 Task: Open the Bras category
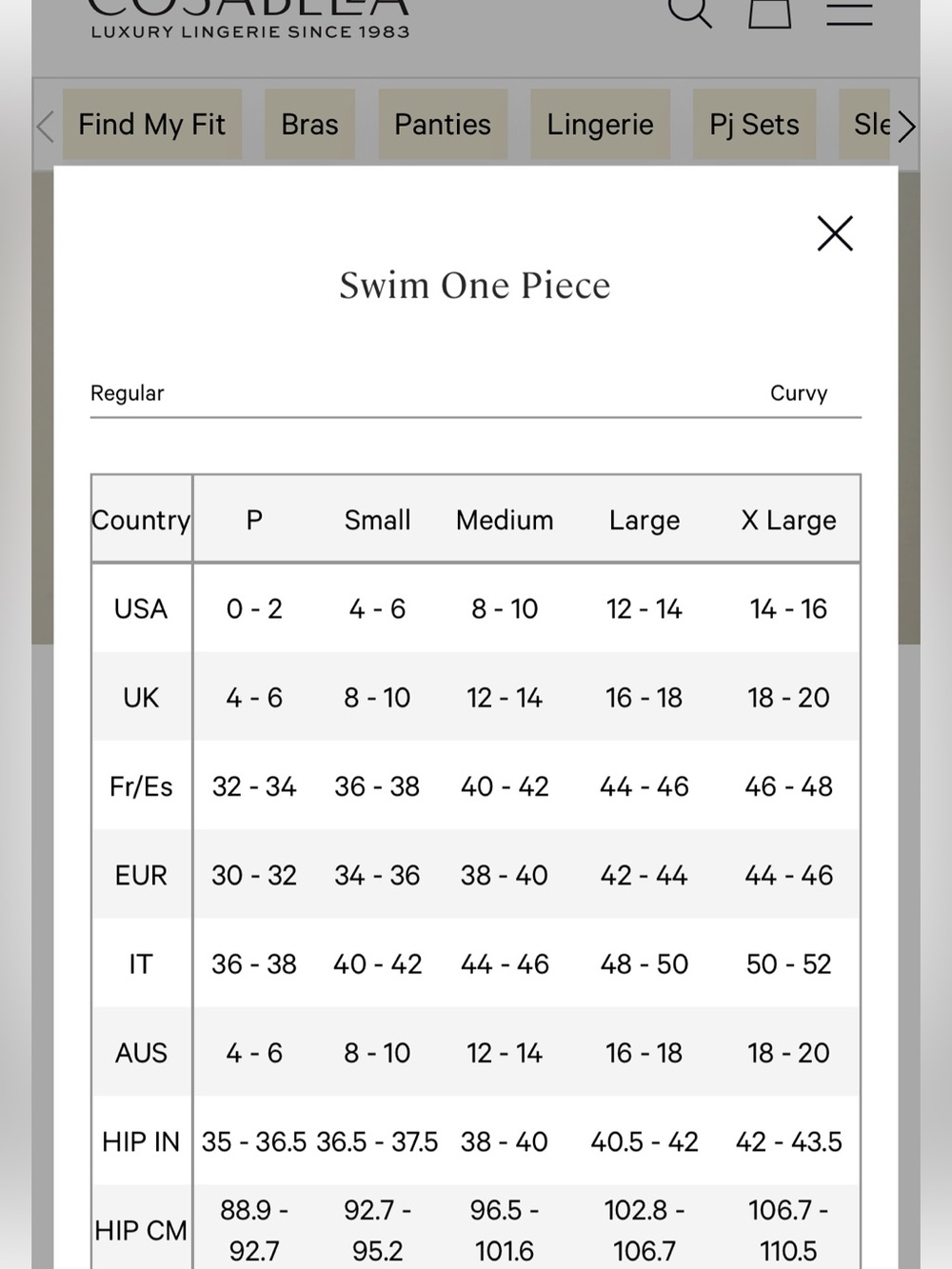pos(309,125)
